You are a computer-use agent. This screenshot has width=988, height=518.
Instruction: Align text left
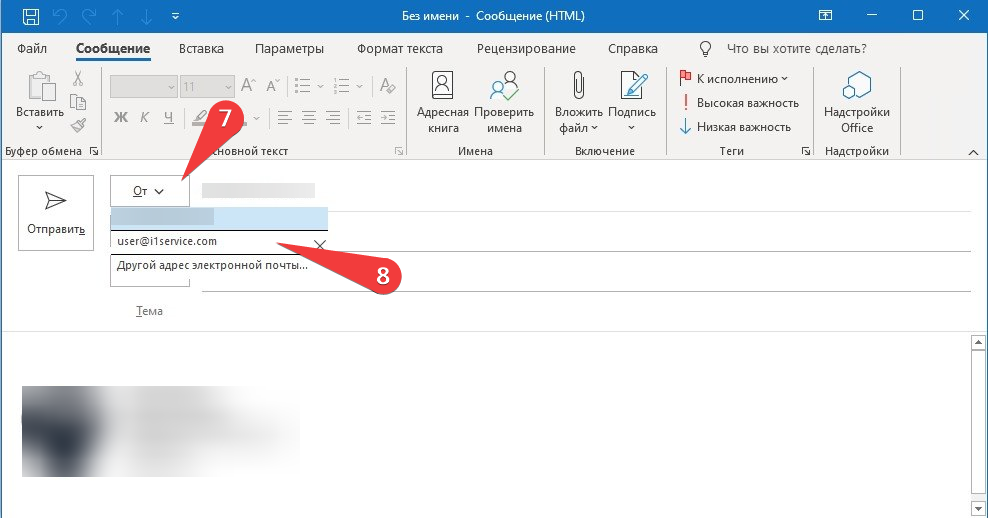click(x=285, y=117)
